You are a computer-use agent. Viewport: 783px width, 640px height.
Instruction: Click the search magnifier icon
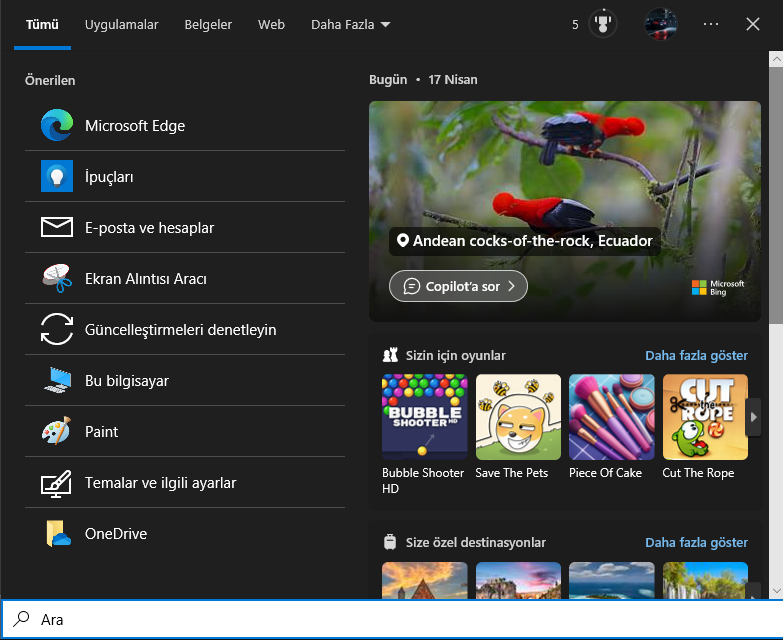[x=21, y=619]
